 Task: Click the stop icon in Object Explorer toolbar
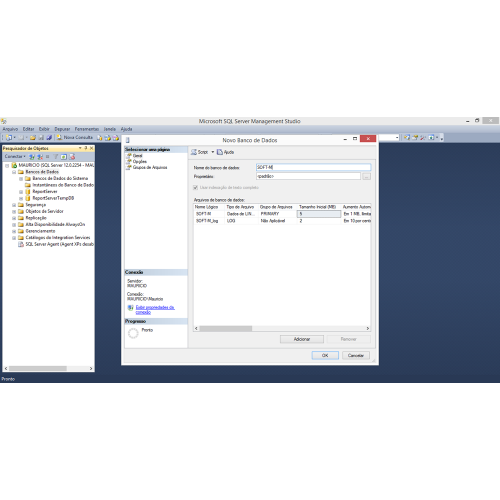(48, 156)
